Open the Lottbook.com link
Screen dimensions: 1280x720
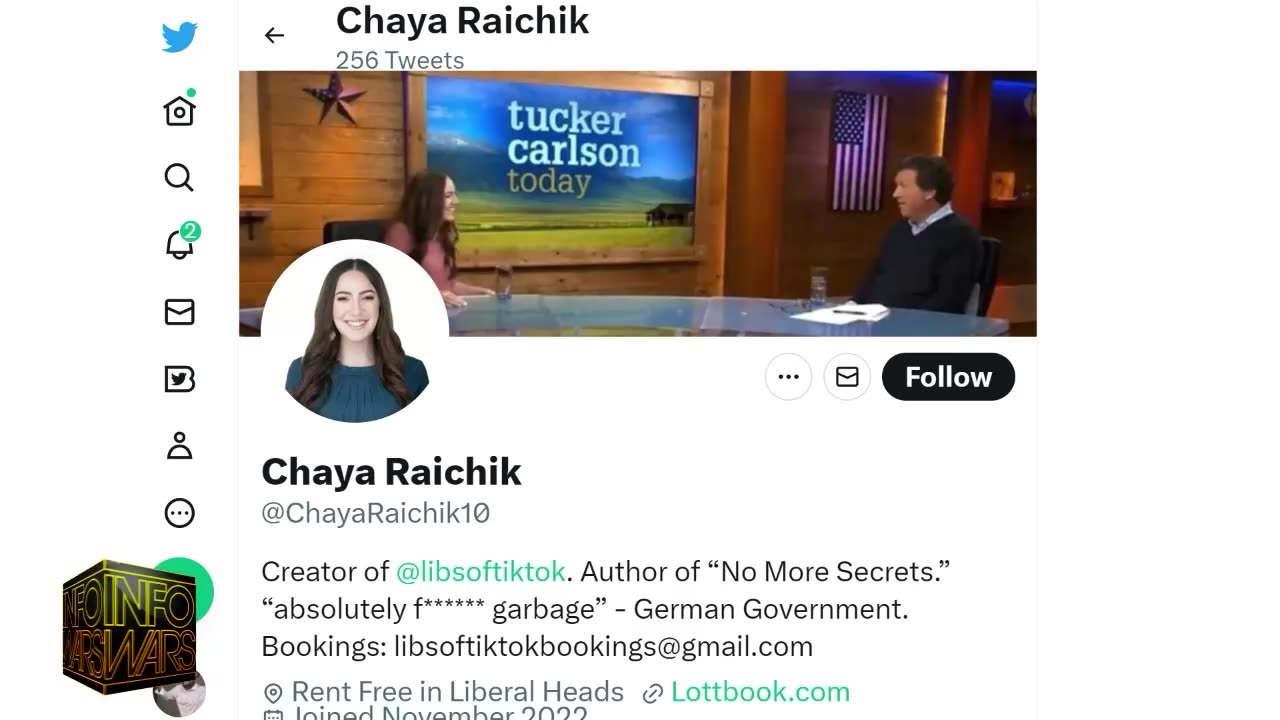(760, 691)
